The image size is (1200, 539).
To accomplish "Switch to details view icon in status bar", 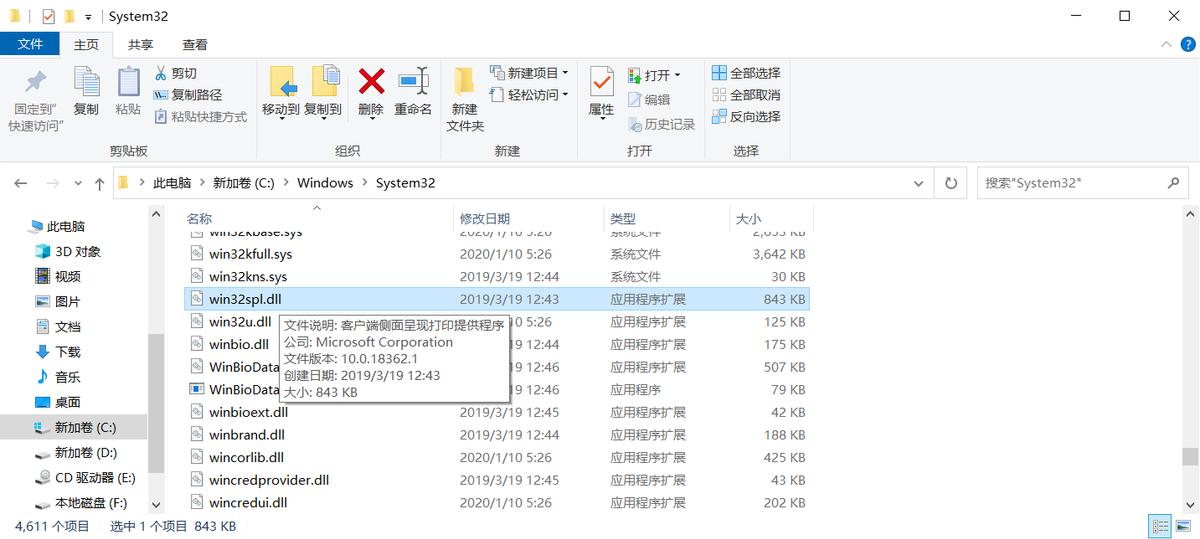I will (x=1160, y=525).
